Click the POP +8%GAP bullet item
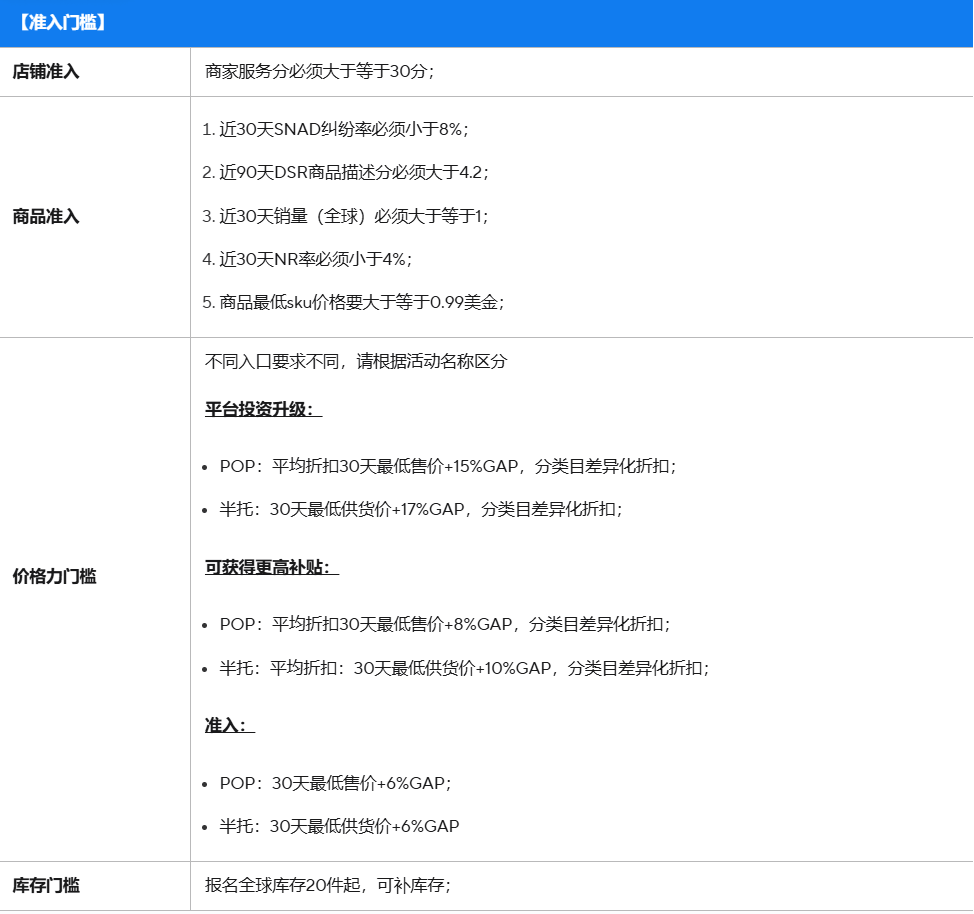Viewport: 974px width, 914px height. 444,624
